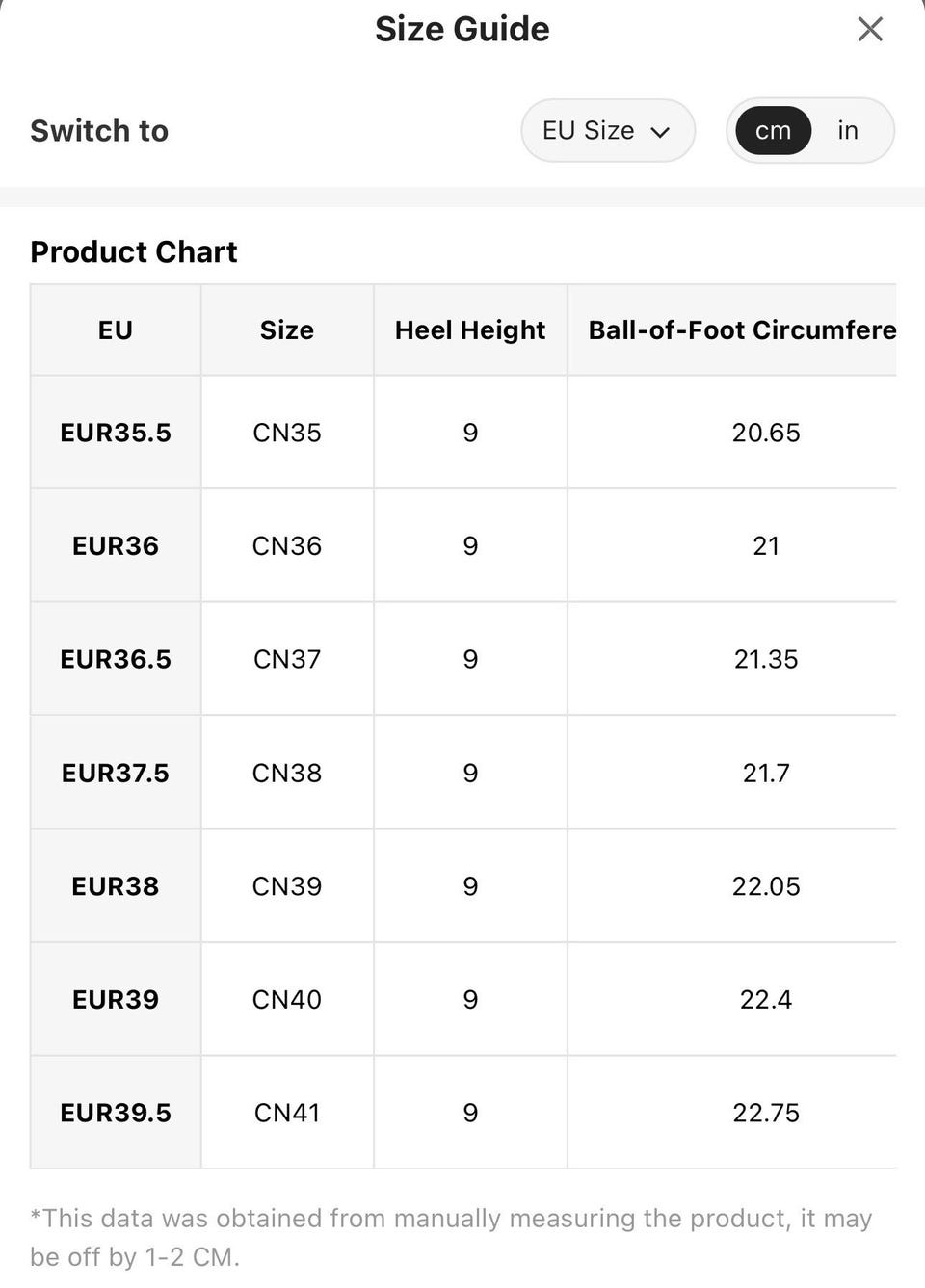This screenshot has width=925, height=1288.
Task: Select the cm unit option
Action: [773, 130]
